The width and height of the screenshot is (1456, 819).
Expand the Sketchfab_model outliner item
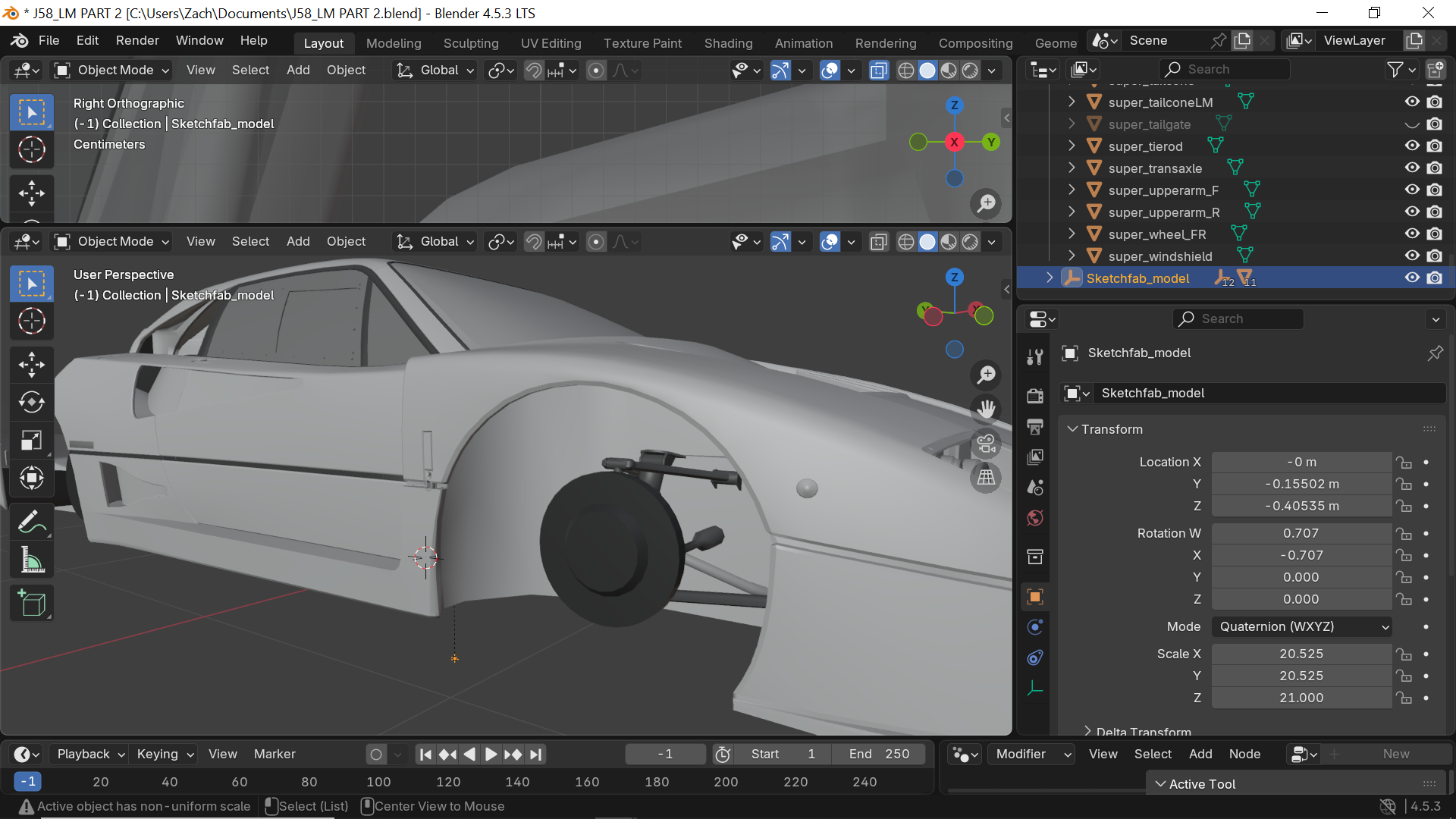point(1050,278)
